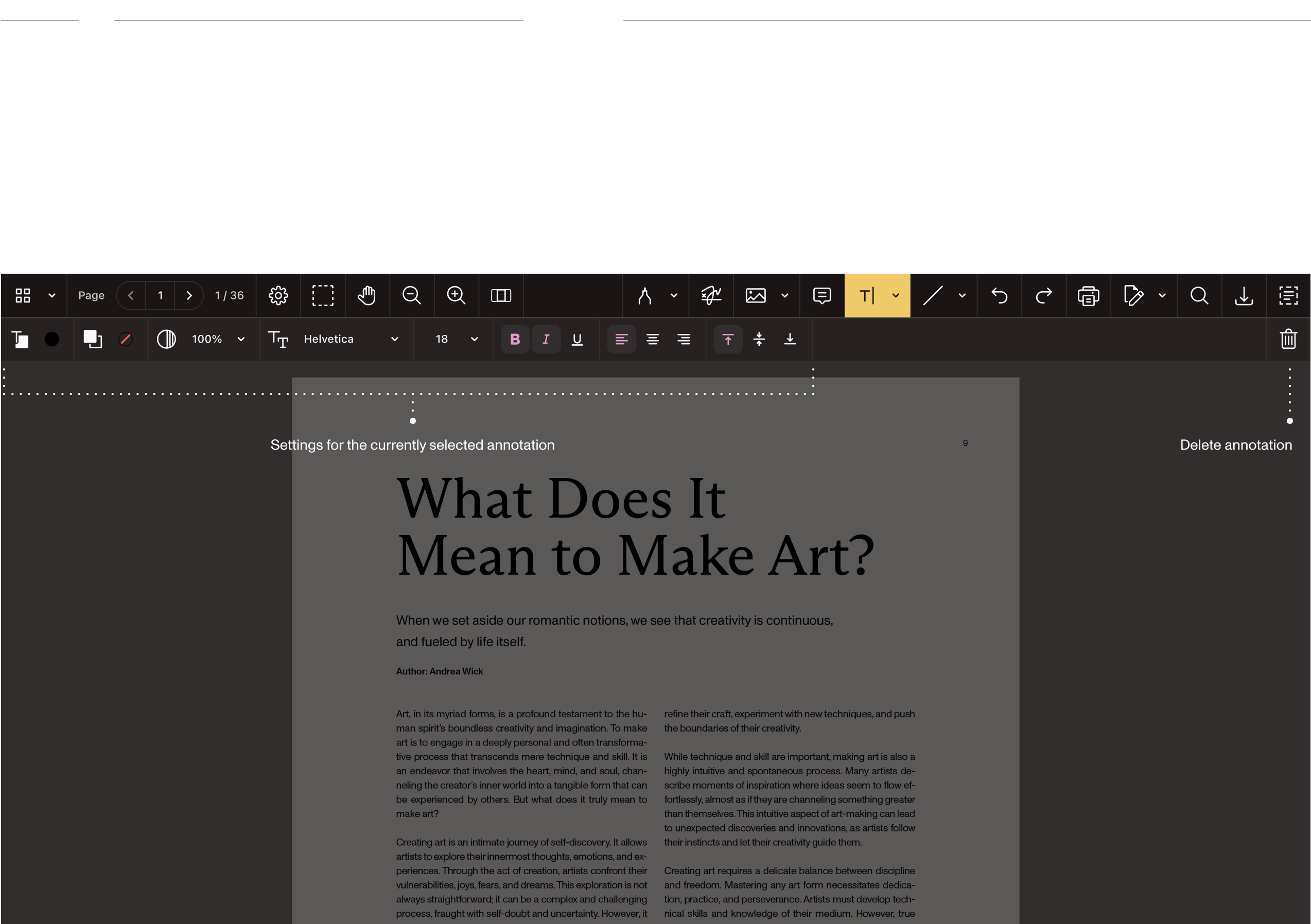
Task: Toggle underline text formatting
Action: click(578, 340)
